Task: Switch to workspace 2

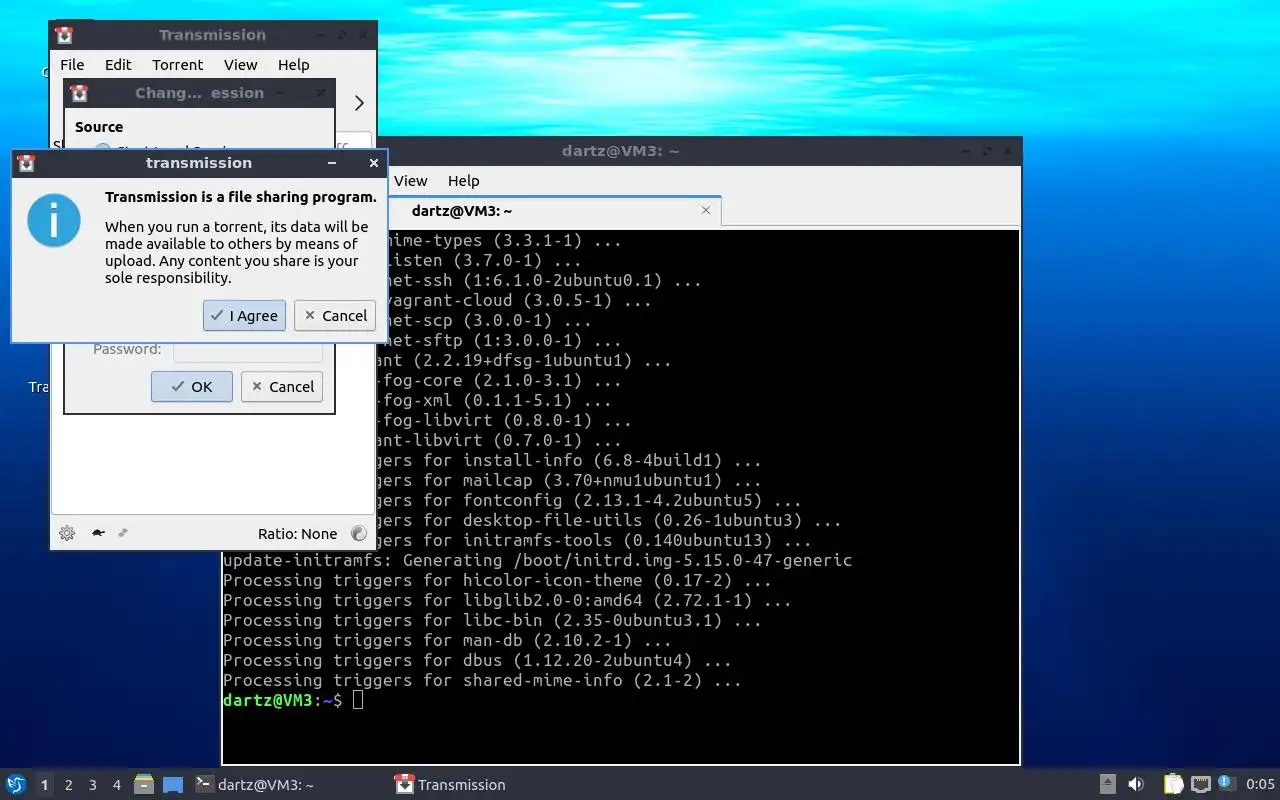Action: pyautogui.click(x=68, y=785)
